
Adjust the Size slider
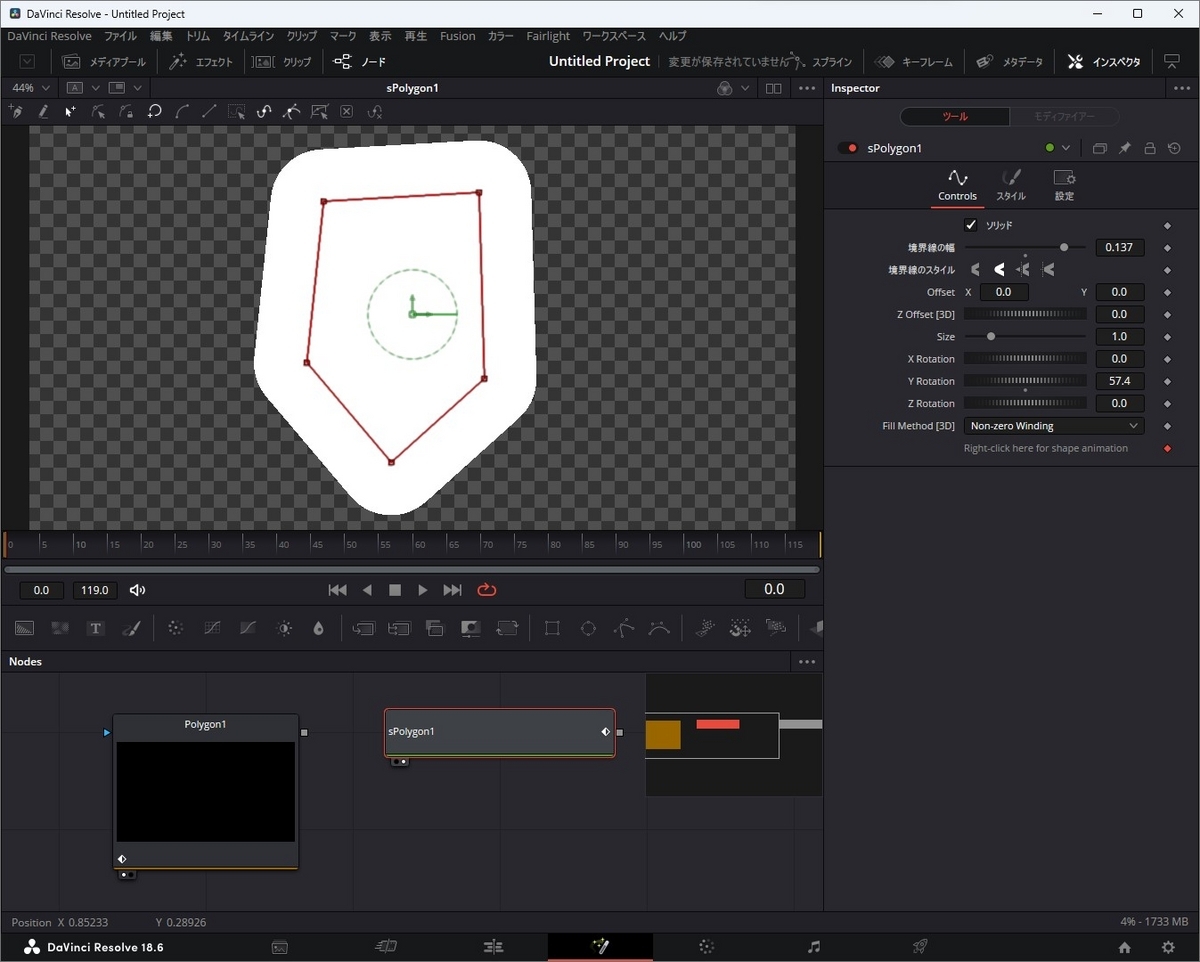coord(1024,337)
